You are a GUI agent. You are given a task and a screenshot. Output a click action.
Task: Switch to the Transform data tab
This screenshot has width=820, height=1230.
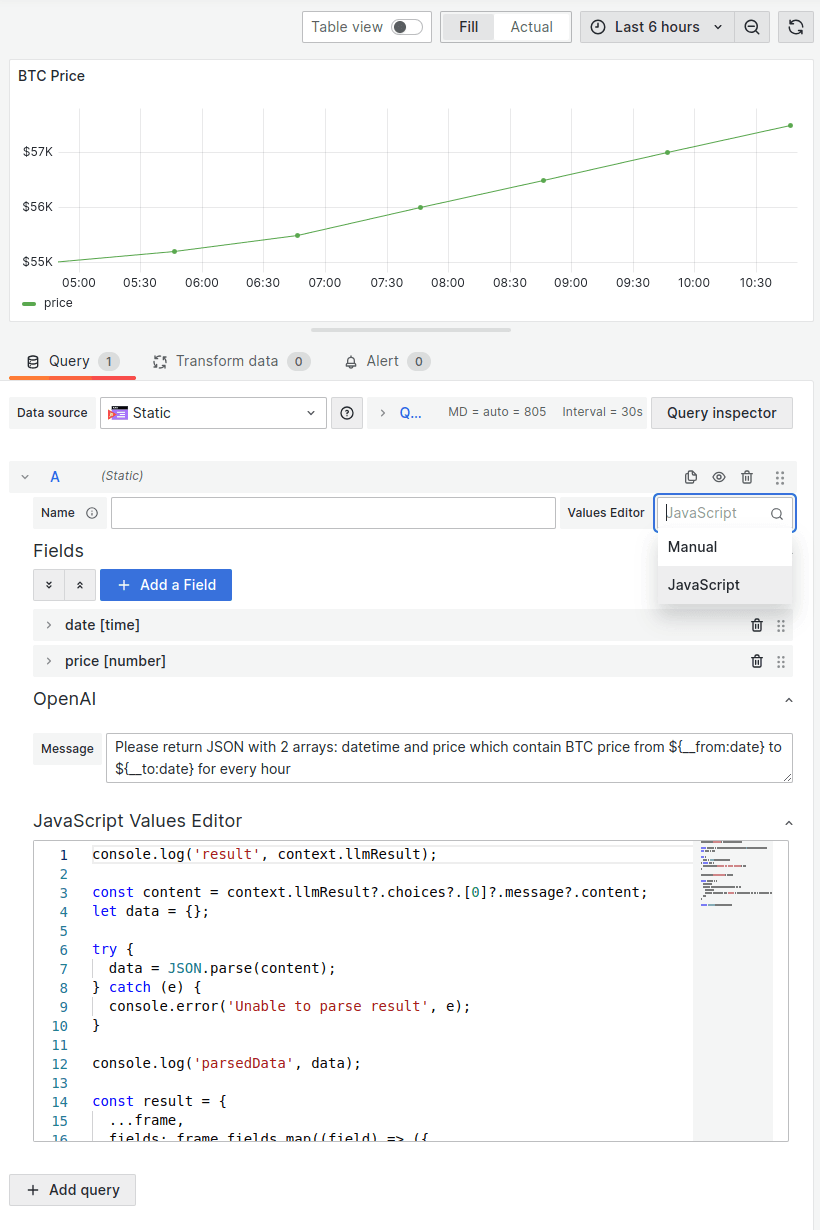click(x=231, y=361)
